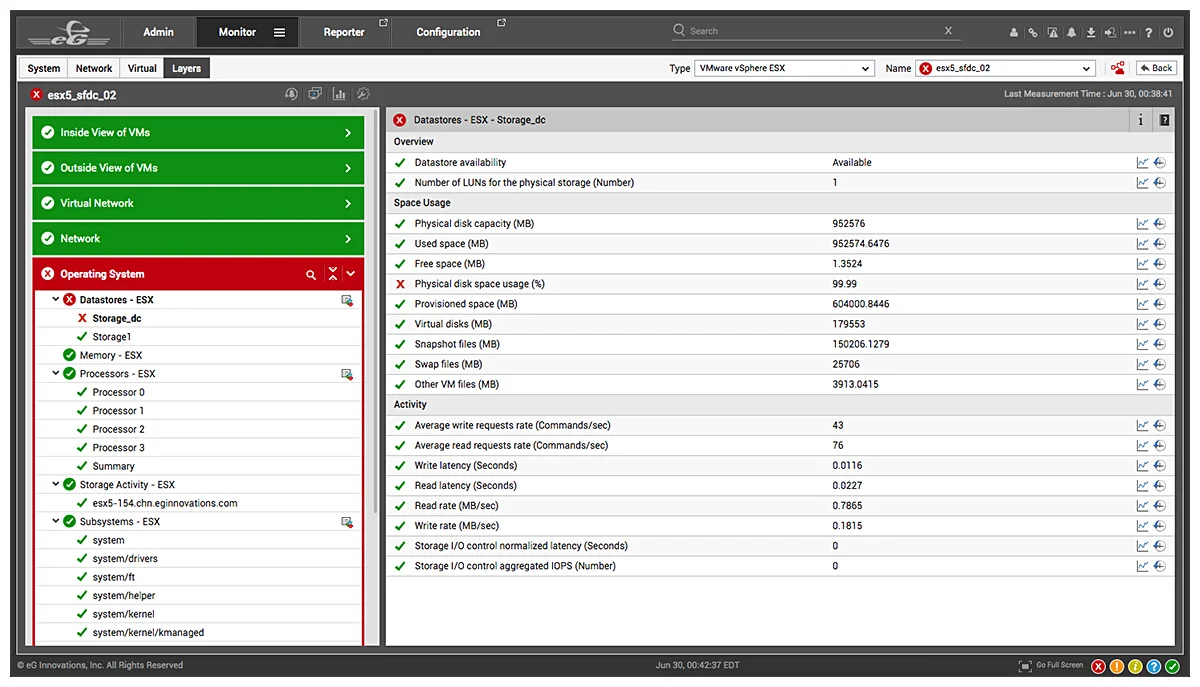Filter by red critical status icon in footer
Viewport: 1200px width, 687px height.
click(1099, 666)
